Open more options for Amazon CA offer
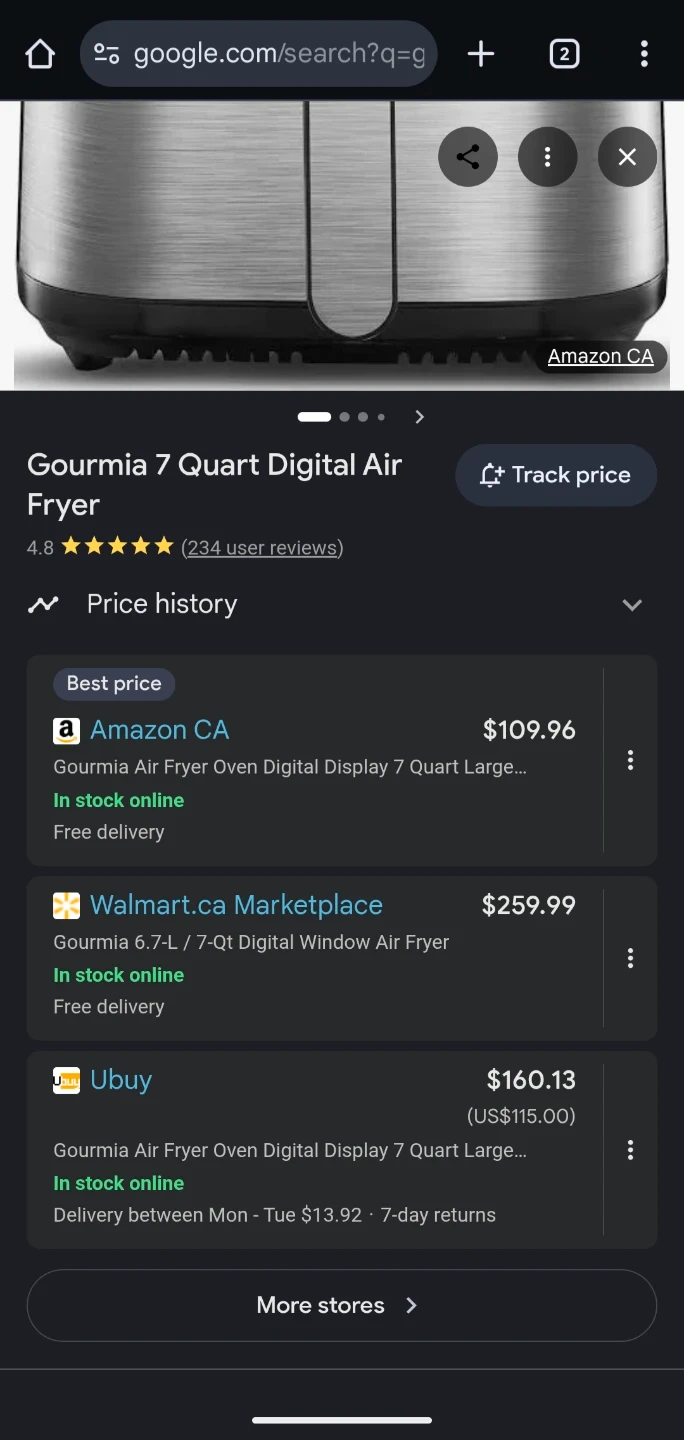Screen dimensions: 684x1440 click(x=630, y=760)
